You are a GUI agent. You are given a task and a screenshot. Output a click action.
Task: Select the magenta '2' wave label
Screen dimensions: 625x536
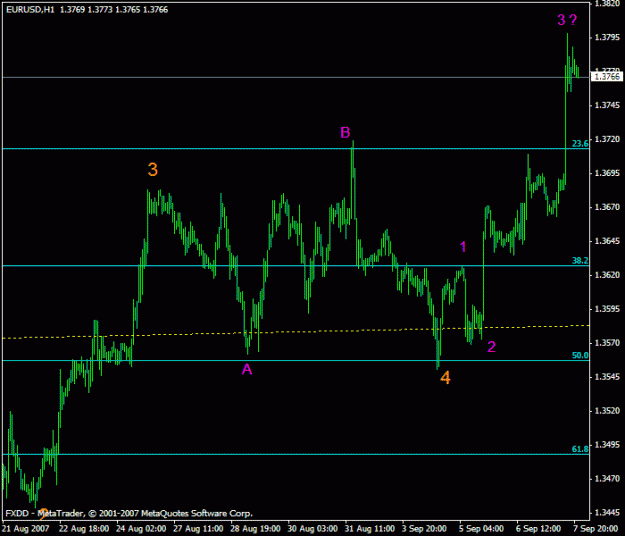(491, 347)
